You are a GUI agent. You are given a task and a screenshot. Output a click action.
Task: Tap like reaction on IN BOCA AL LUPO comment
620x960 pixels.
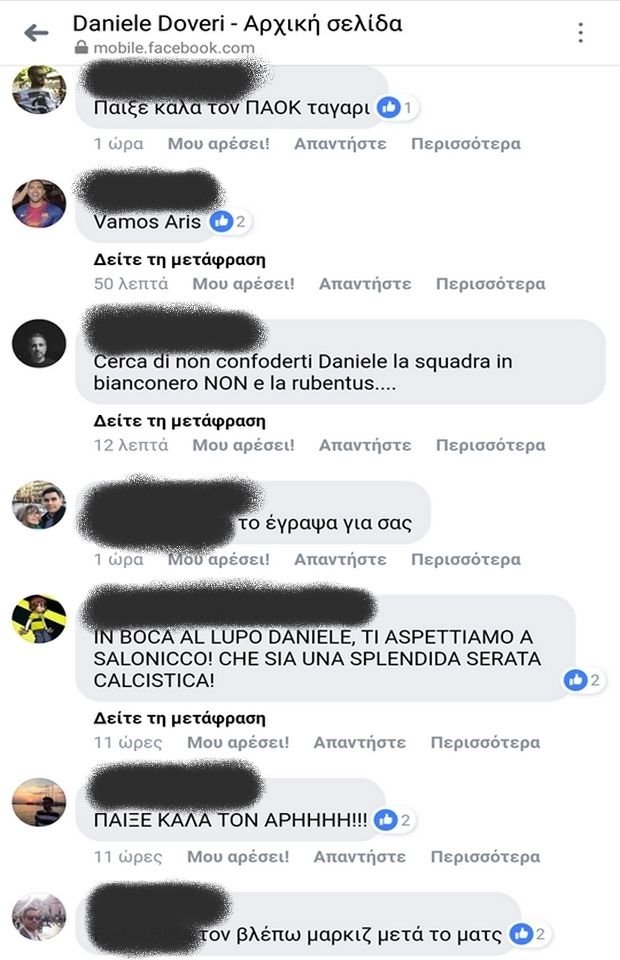coord(575,680)
